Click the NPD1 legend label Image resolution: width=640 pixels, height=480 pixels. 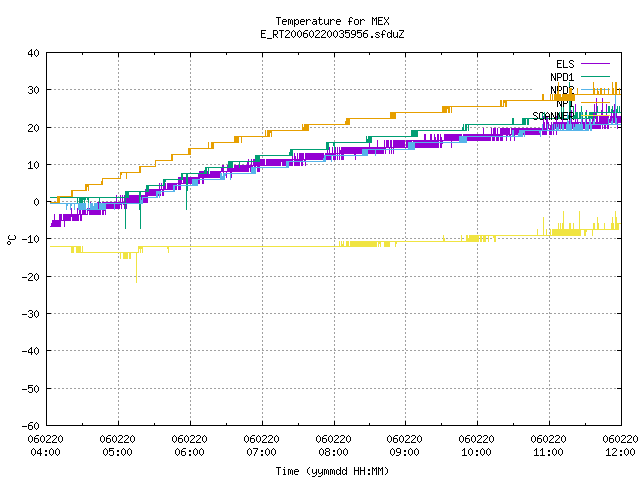point(562,77)
